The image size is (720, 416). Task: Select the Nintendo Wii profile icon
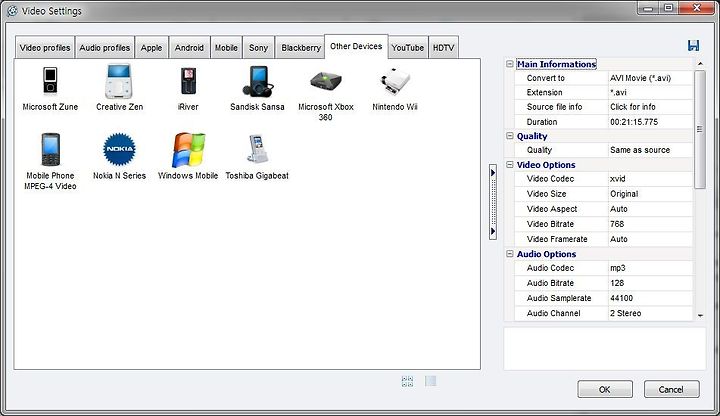394,82
